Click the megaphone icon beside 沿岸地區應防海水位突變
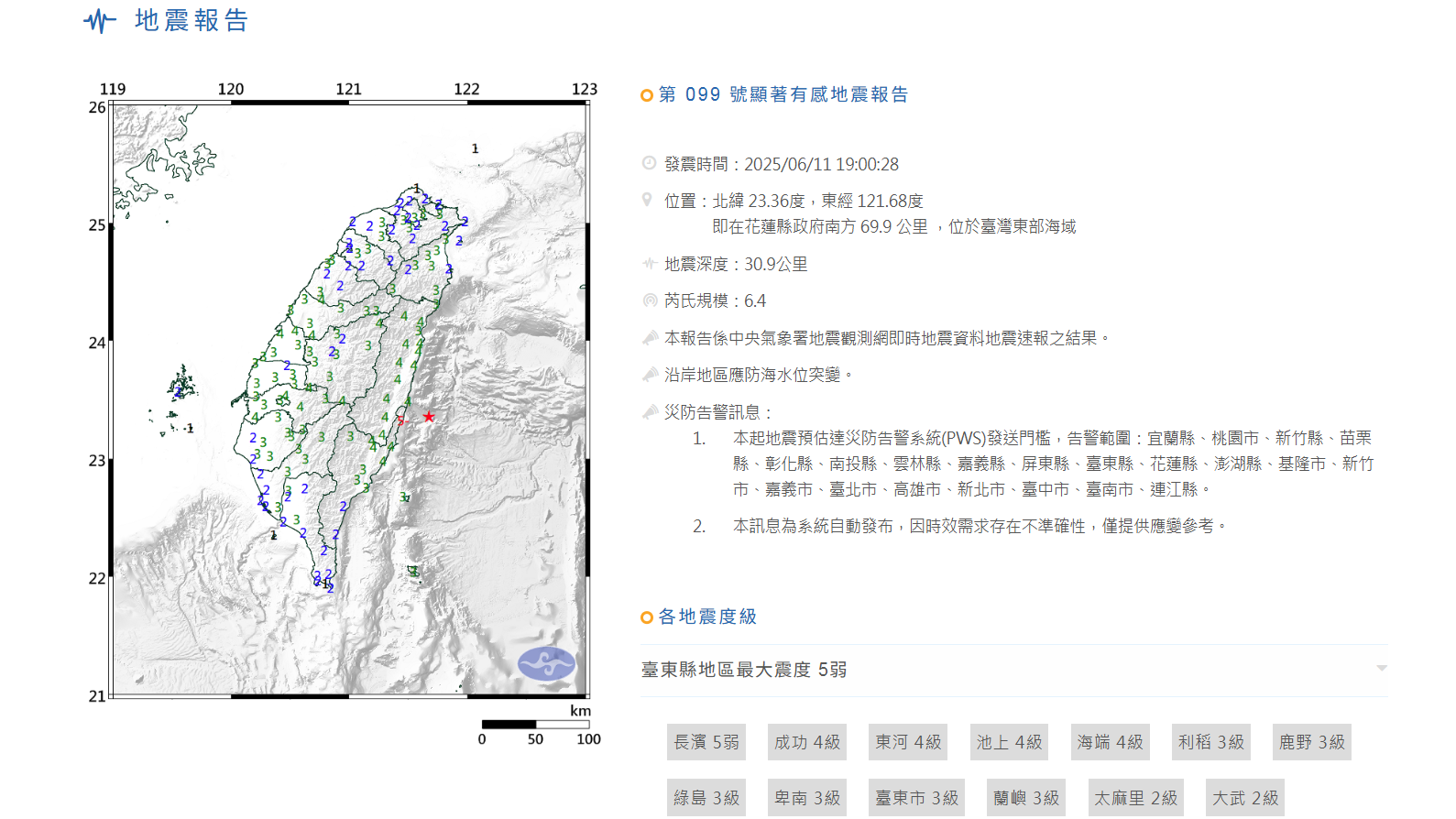 pyautogui.click(x=650, y=375)
